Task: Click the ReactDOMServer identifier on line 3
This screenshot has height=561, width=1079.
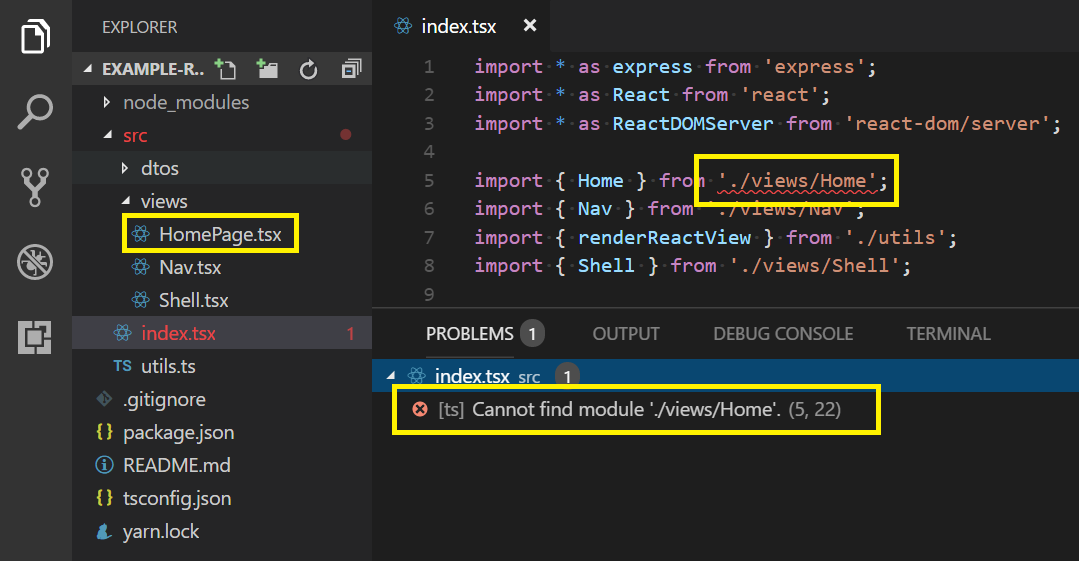Action: [693, 124]
